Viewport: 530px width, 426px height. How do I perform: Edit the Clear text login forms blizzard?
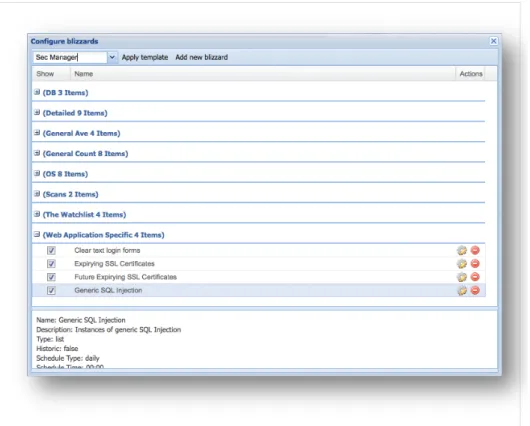tap(462, 251)
